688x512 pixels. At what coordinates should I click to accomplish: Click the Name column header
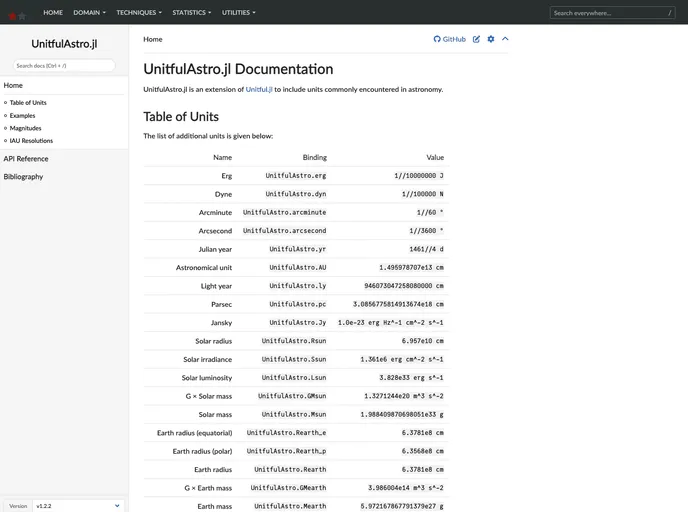222,157
